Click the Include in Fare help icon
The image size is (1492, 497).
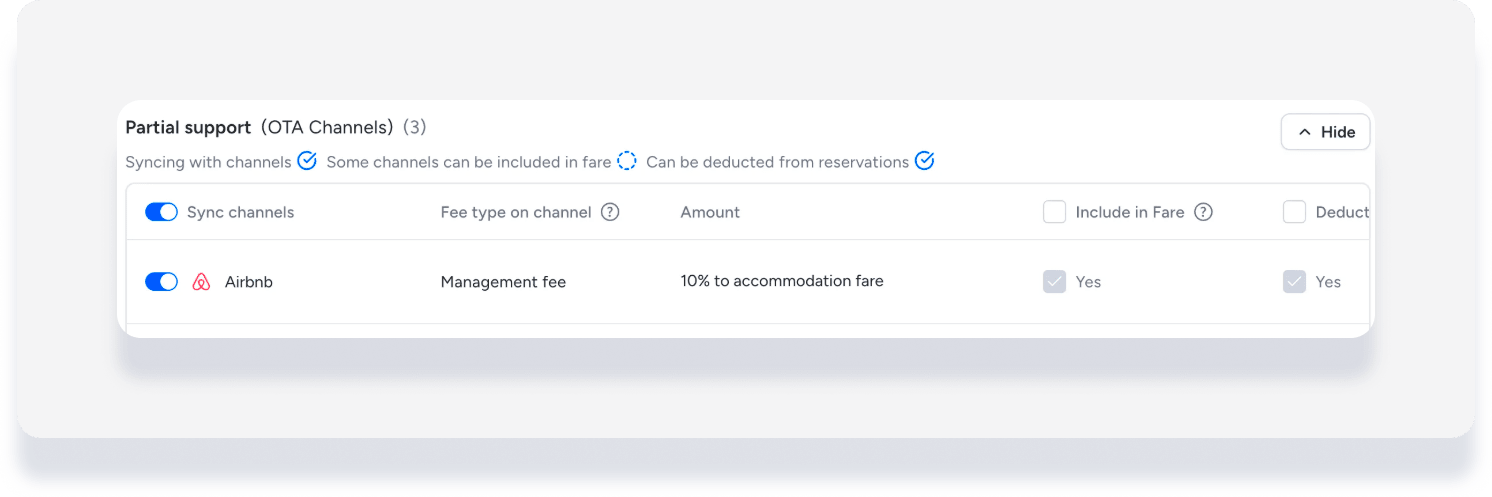(1203, 212)
